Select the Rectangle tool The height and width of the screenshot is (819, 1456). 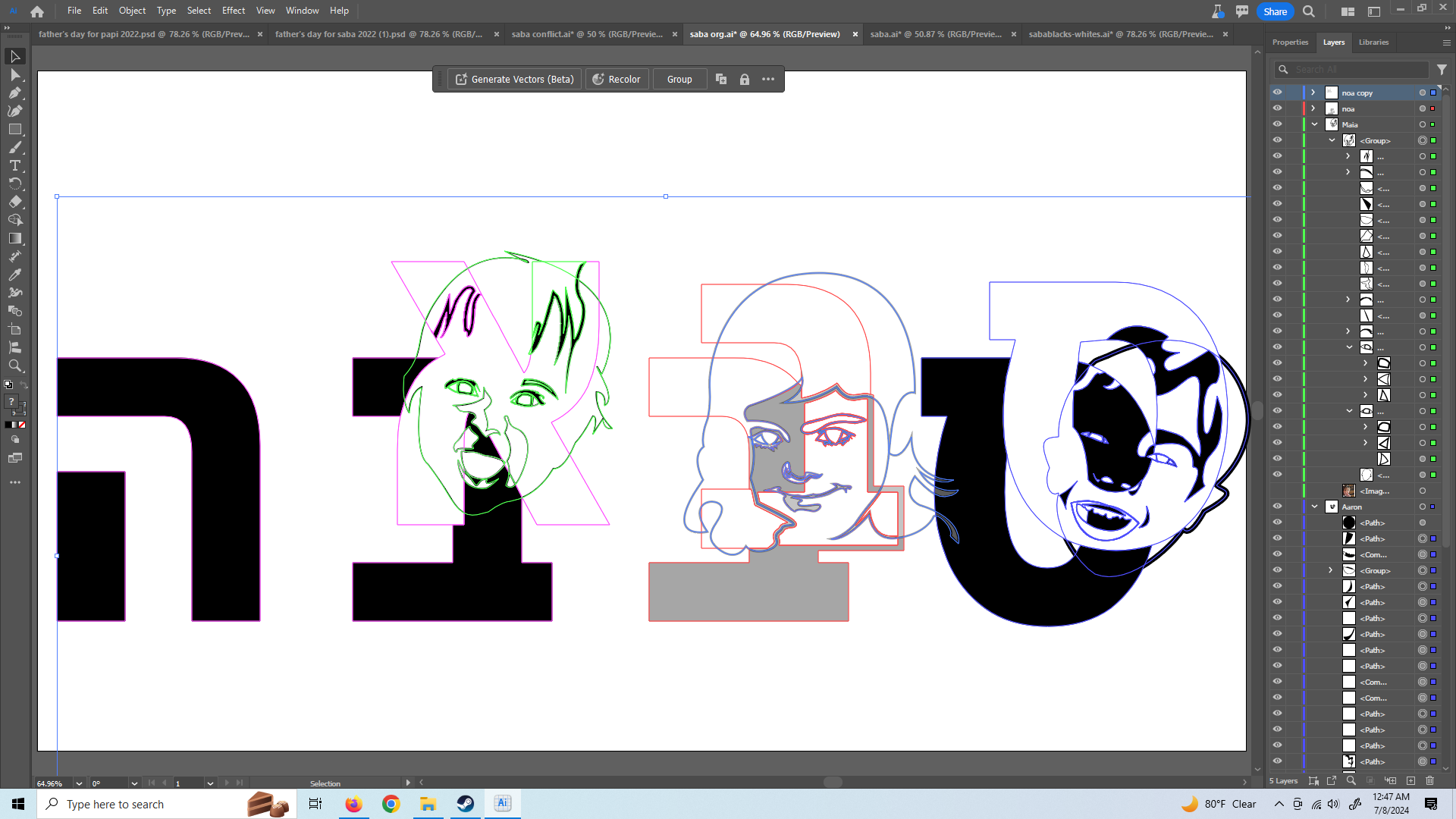pos(14,130)
